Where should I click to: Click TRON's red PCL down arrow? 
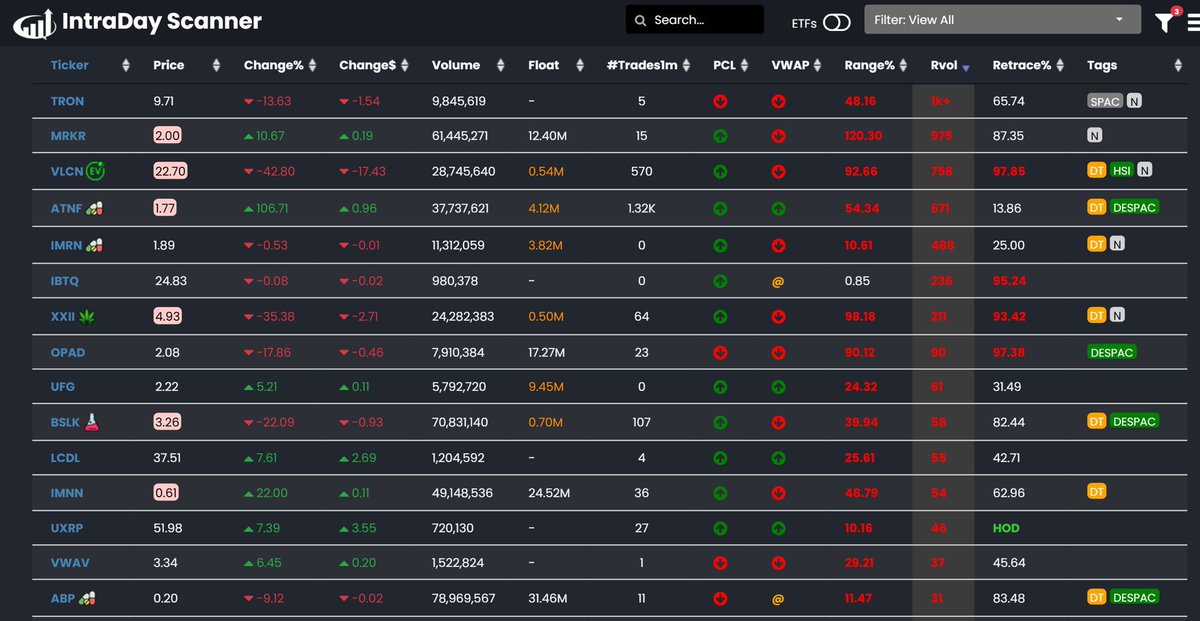(720, 101)
